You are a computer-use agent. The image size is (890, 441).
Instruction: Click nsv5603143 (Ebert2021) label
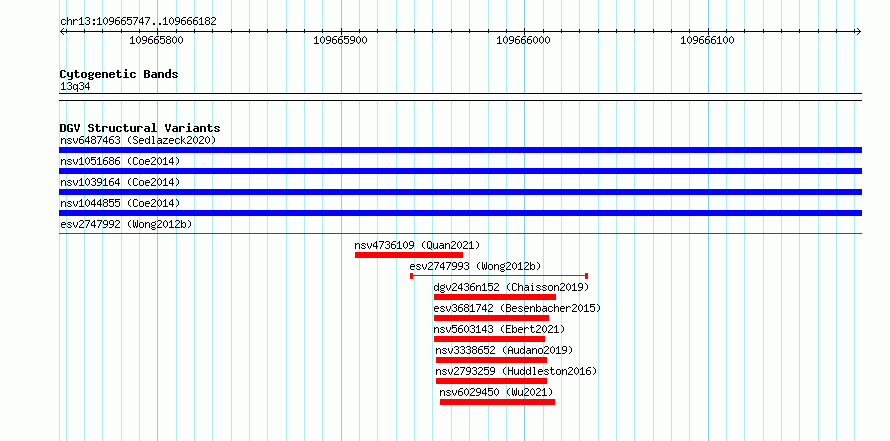click(499, 329)
